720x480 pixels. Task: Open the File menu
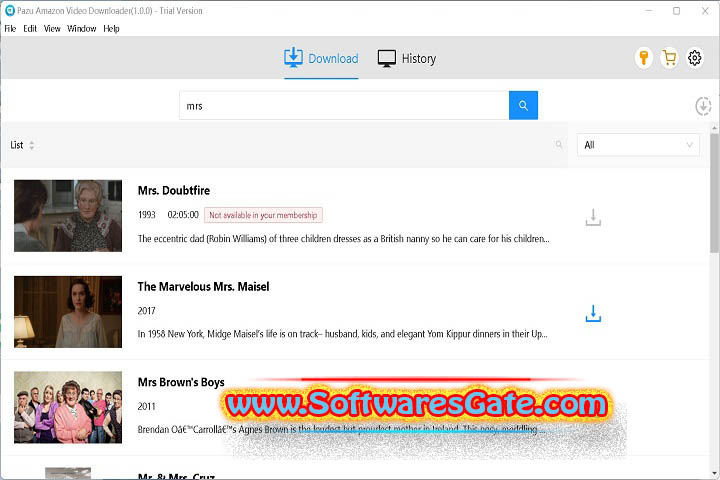click(x=10, y=28)
